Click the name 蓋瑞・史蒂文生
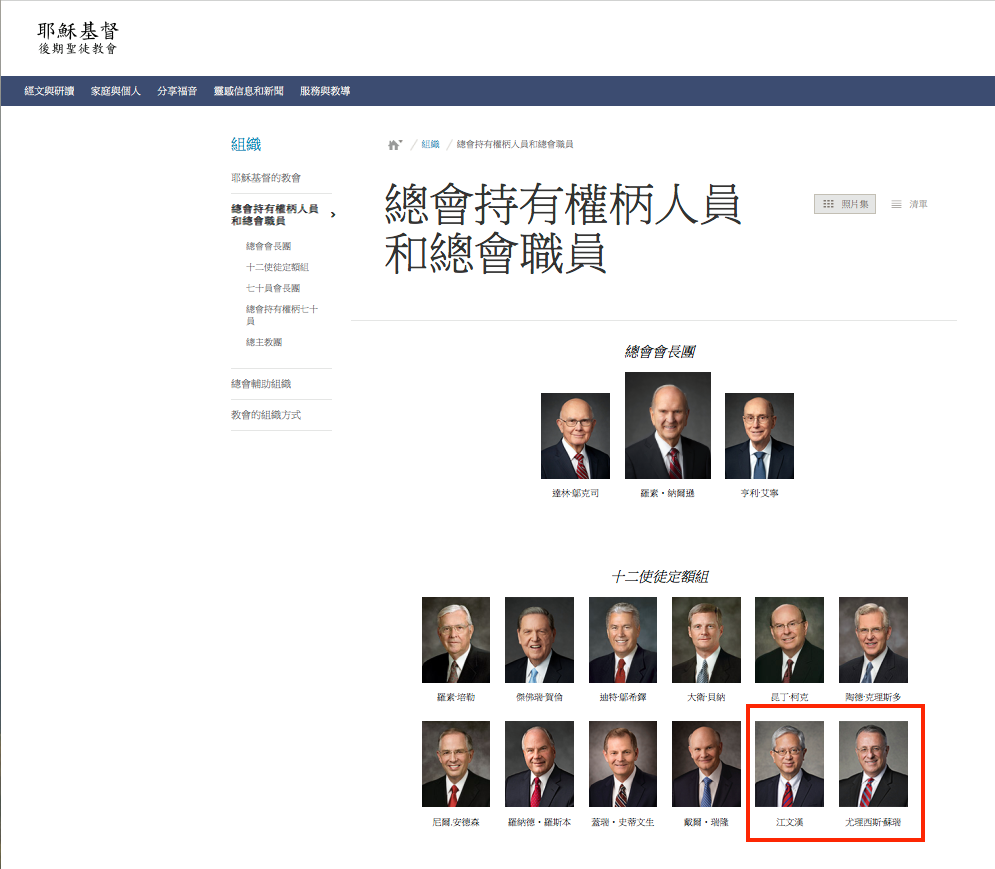995x869 pixels. click(623, 822)
